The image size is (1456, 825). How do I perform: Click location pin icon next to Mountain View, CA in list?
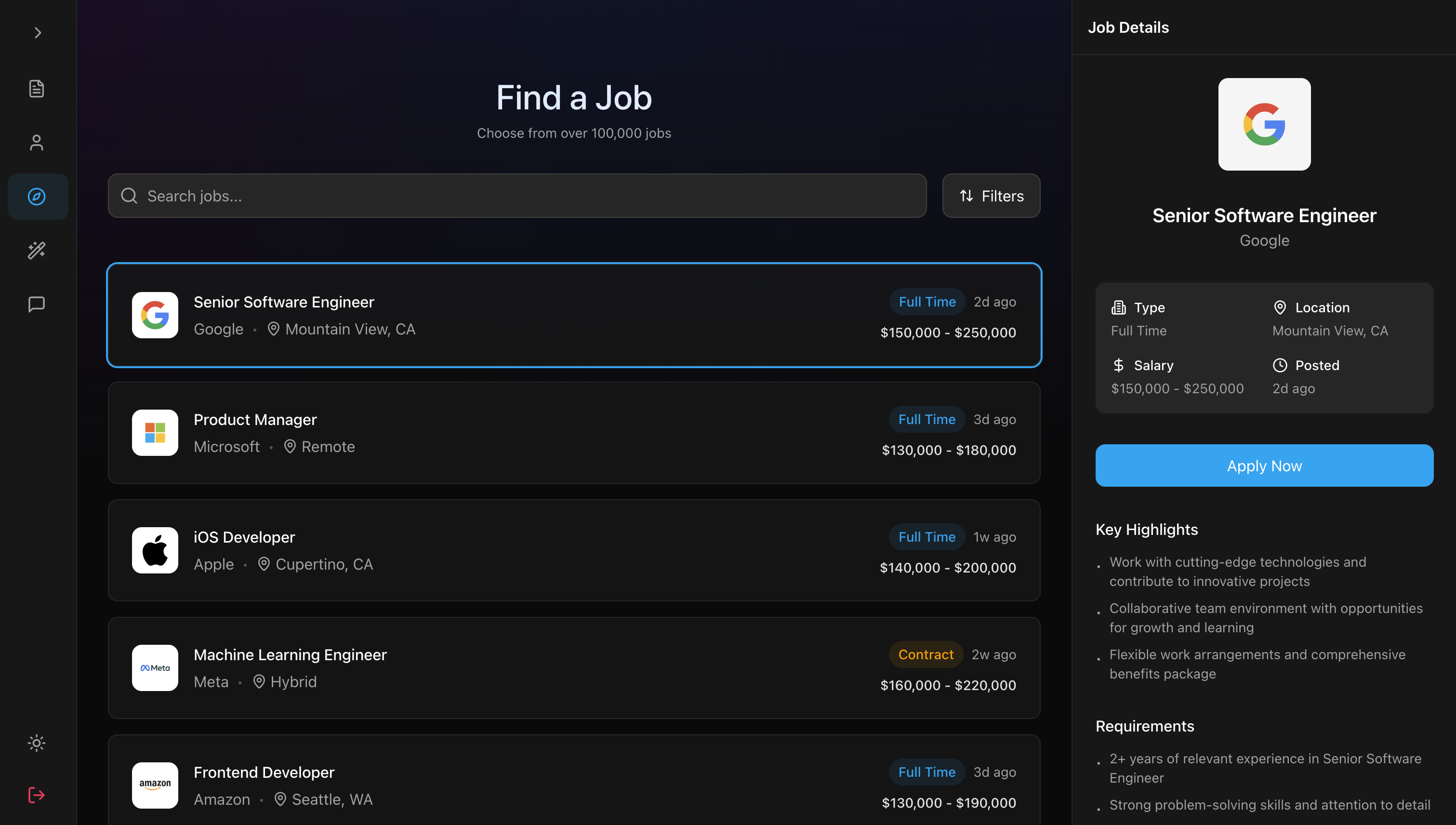coord(274,329)
